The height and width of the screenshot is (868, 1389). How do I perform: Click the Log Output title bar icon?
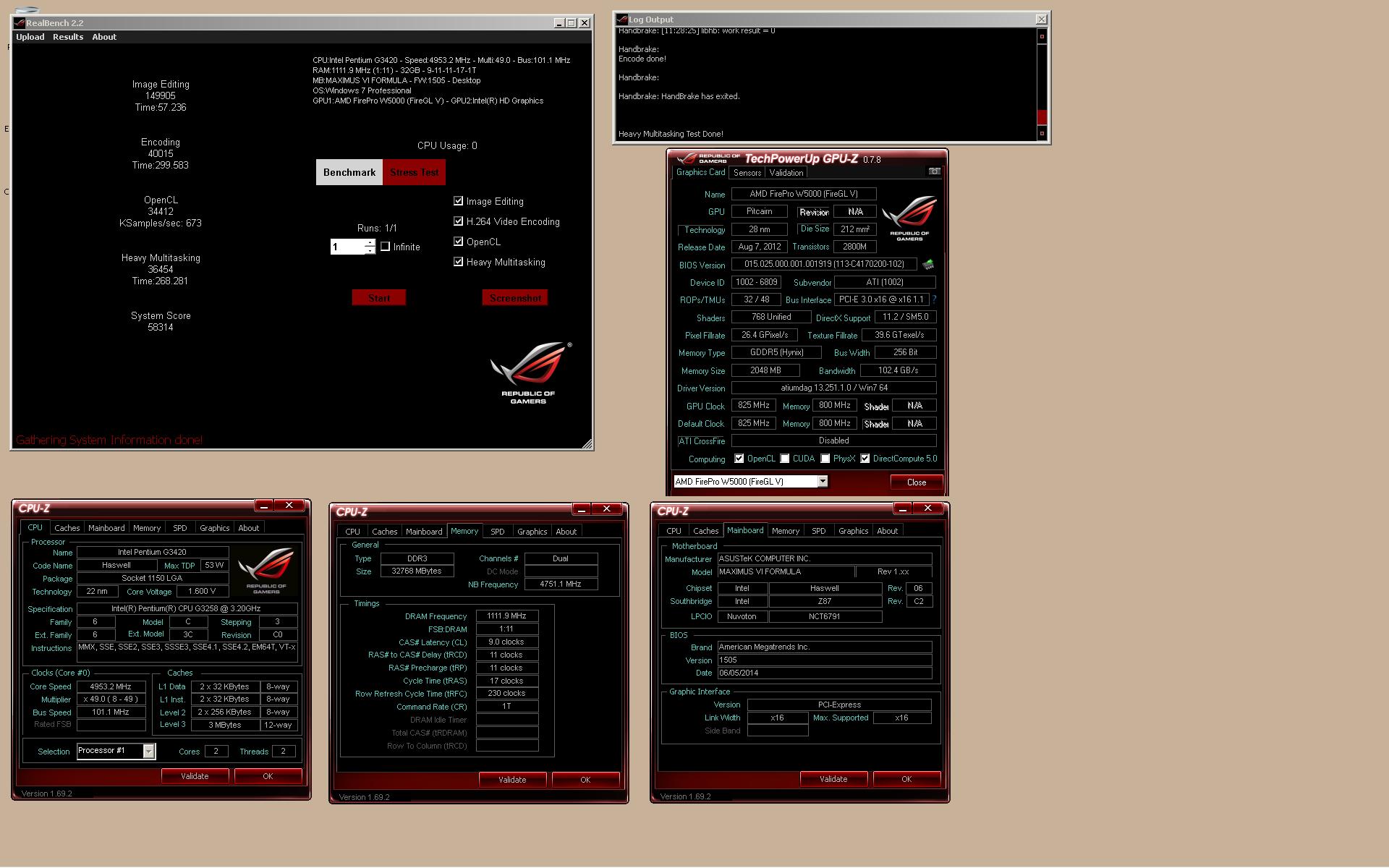pos(621,20)
